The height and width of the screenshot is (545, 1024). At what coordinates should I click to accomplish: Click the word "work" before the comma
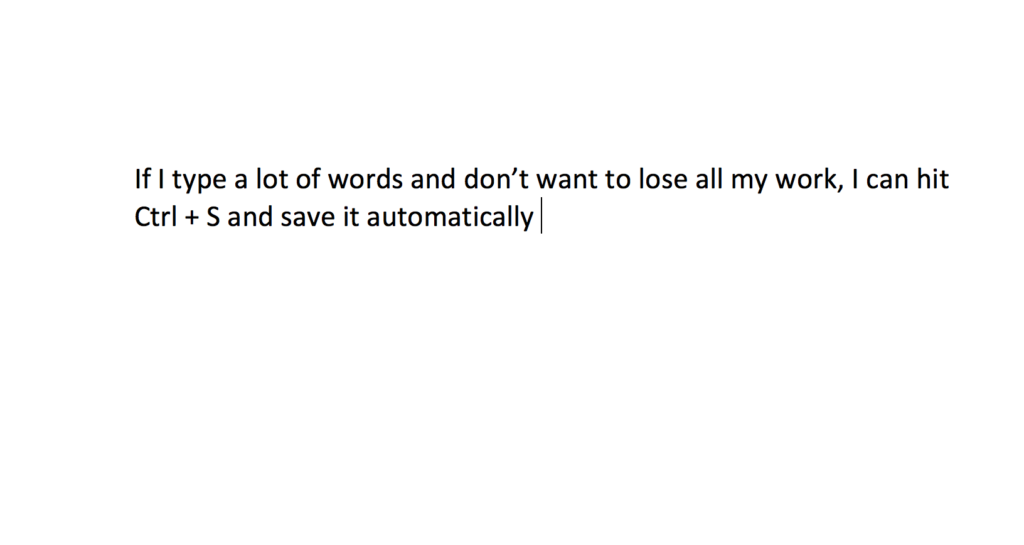click(x=805, y=179)
